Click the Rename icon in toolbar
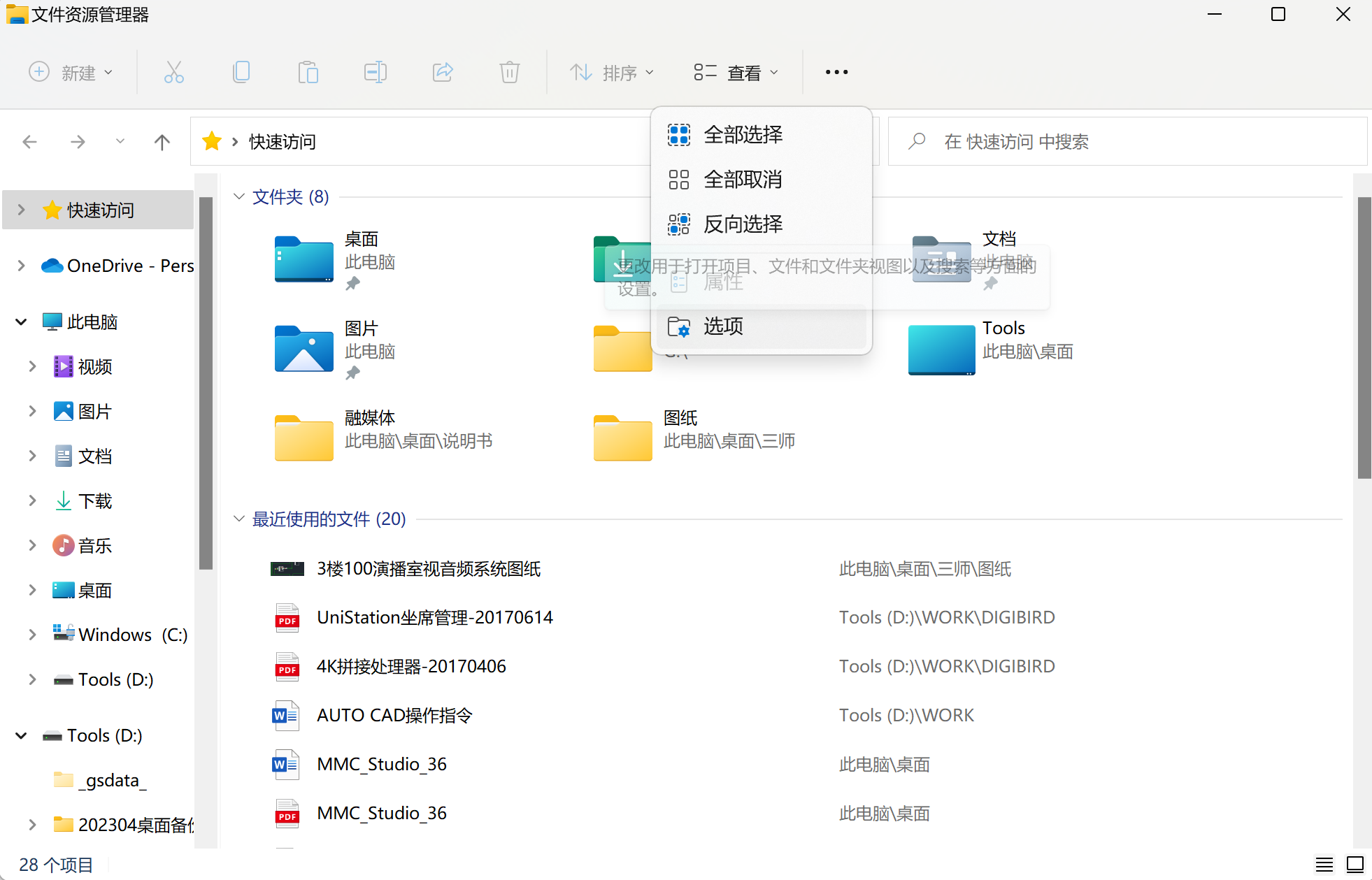 (x=376, y=72)
